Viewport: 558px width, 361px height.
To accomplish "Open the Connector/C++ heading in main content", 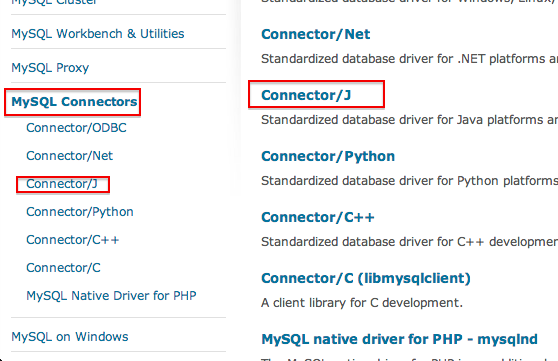I will [317, 218].
